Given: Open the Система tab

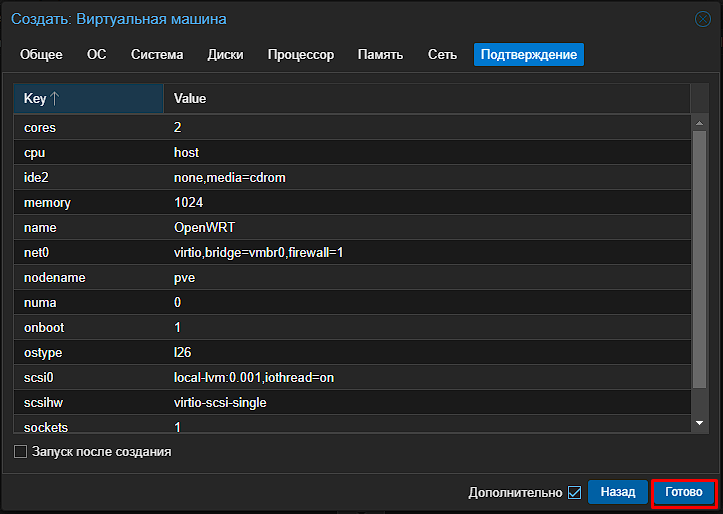Looking at the screenshot, I should (157, 54).
